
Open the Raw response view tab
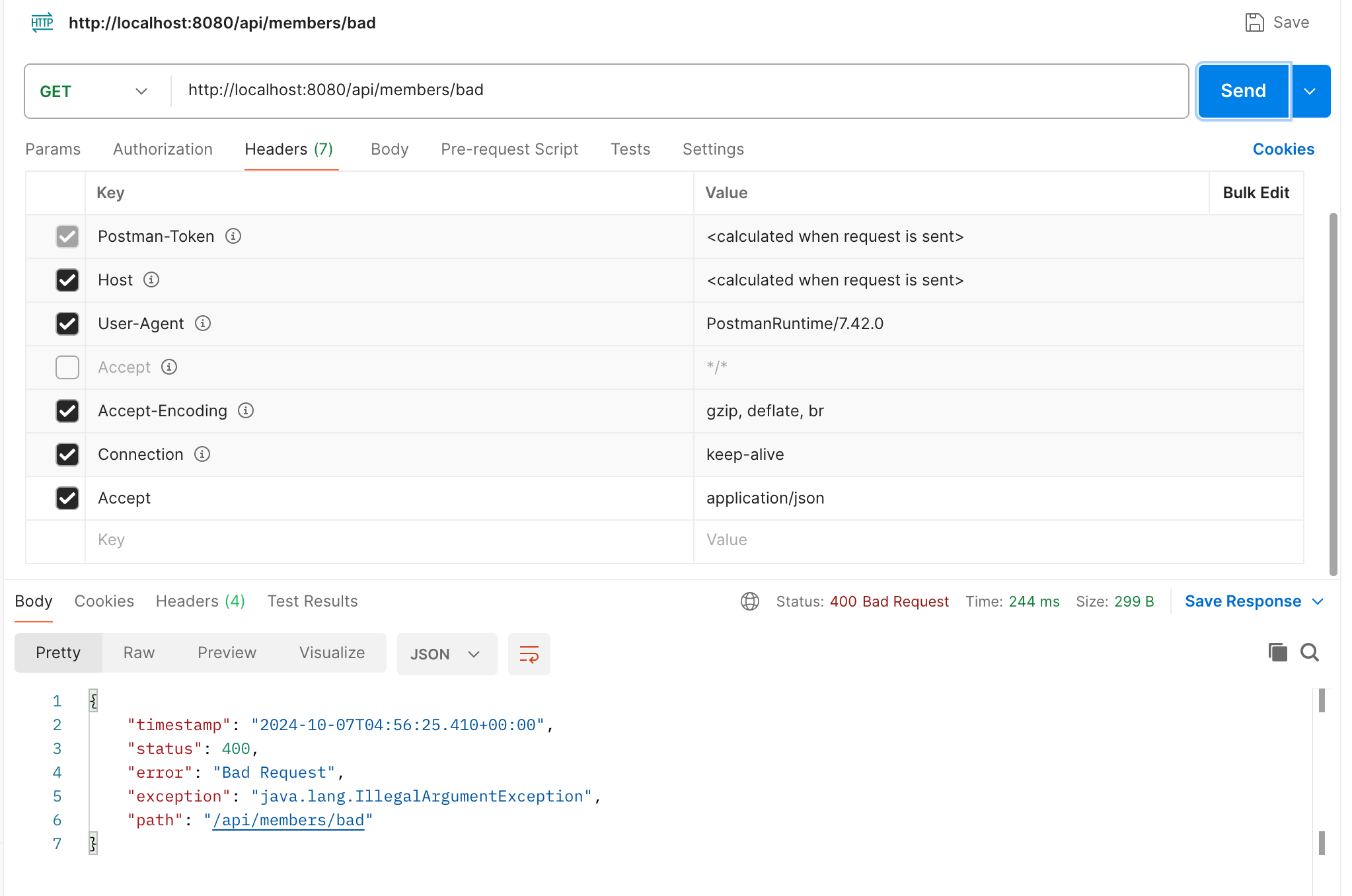click(x=139, y=653)
